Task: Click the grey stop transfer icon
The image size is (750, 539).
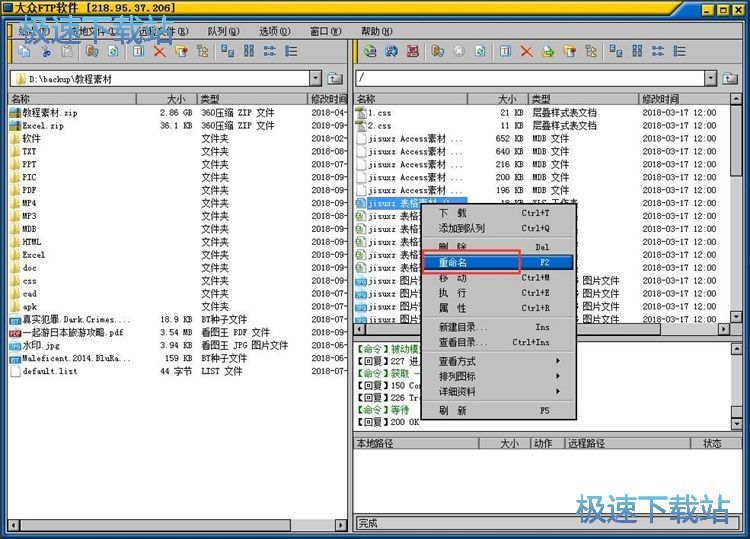Action: 459,51
